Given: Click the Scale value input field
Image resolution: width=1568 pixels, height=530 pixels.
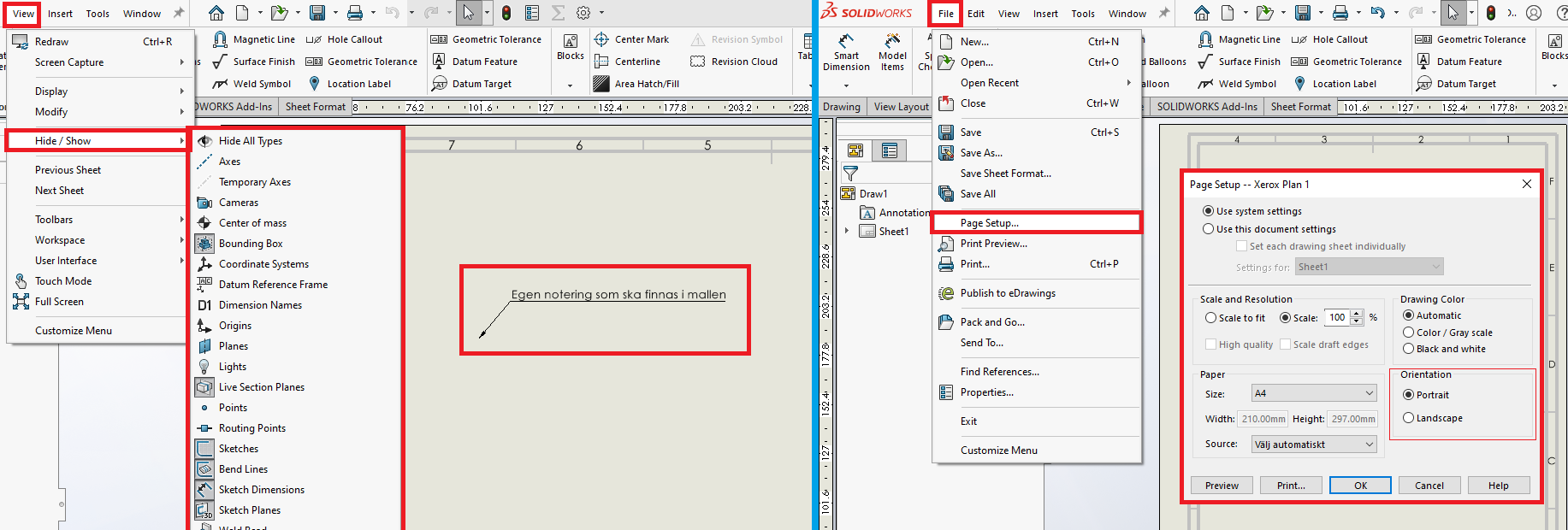Looking at the screenshot, I should point(1337,318).
